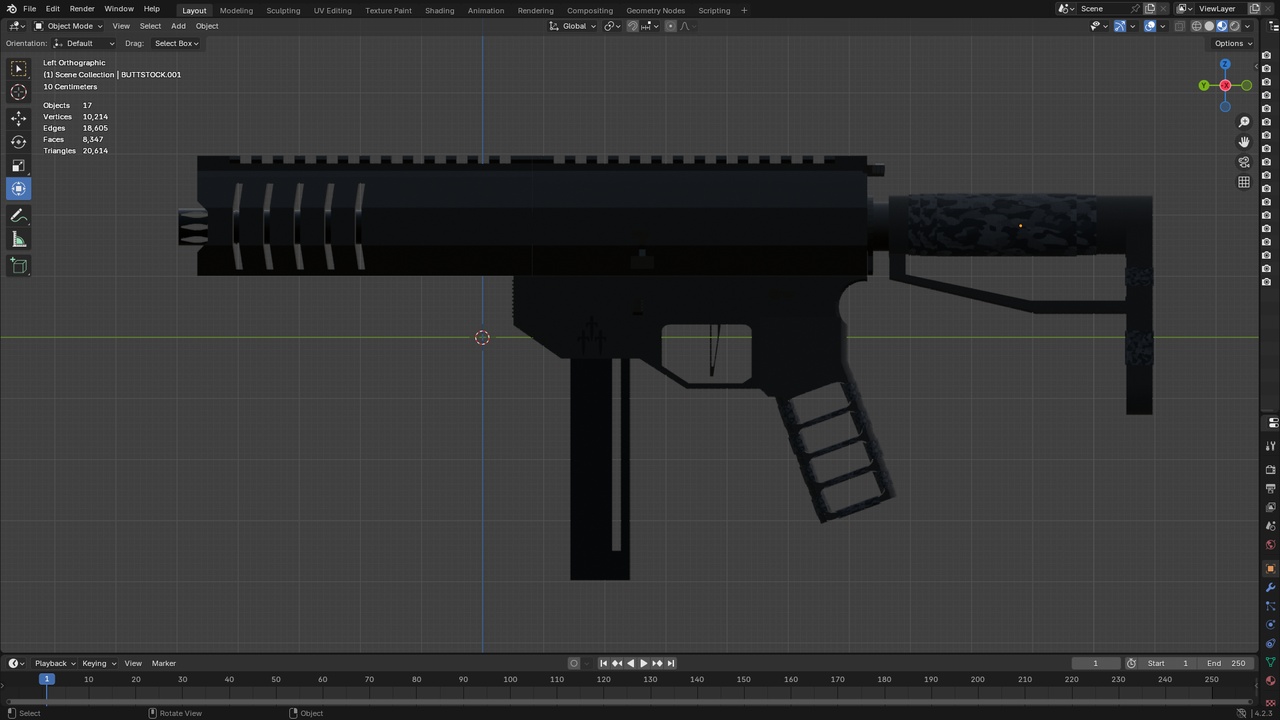Viewport: 1280px width, 720px height.
Task: Open the timeline Playback dropdown
Action: tap(55, 663)
